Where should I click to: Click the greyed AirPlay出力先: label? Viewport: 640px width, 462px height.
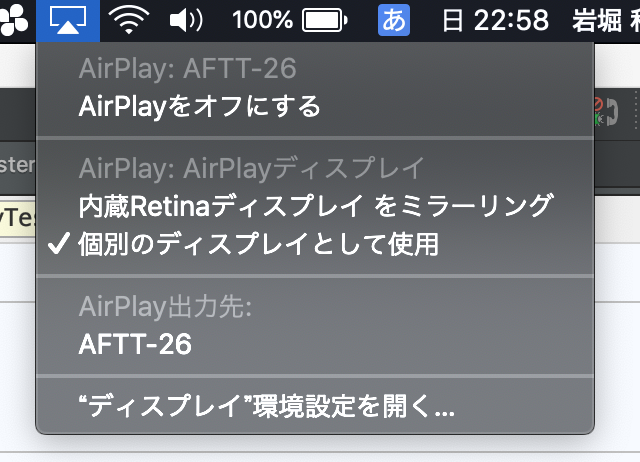point(165,307)
